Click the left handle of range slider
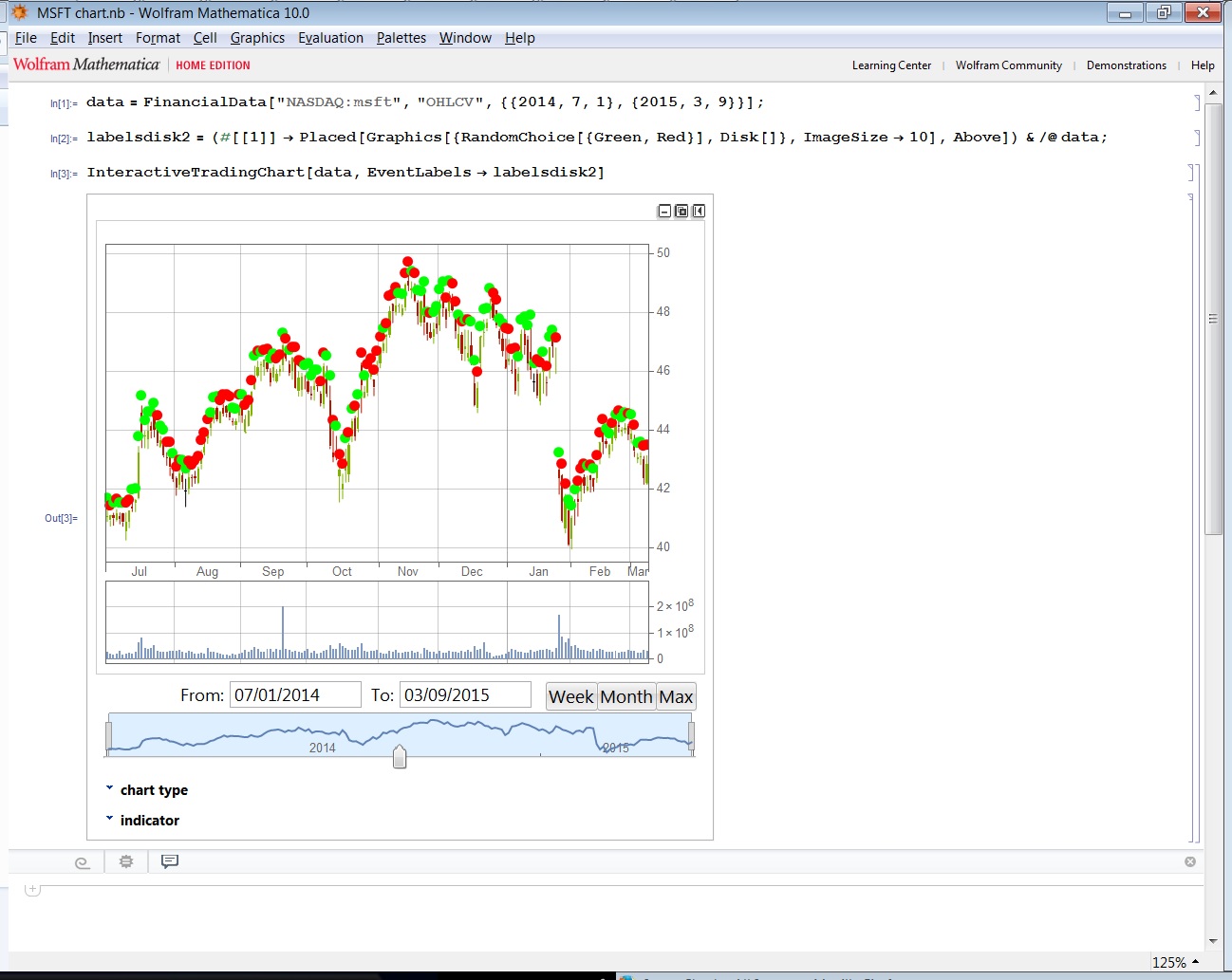1232x980 pixels. tap(109, 735)
